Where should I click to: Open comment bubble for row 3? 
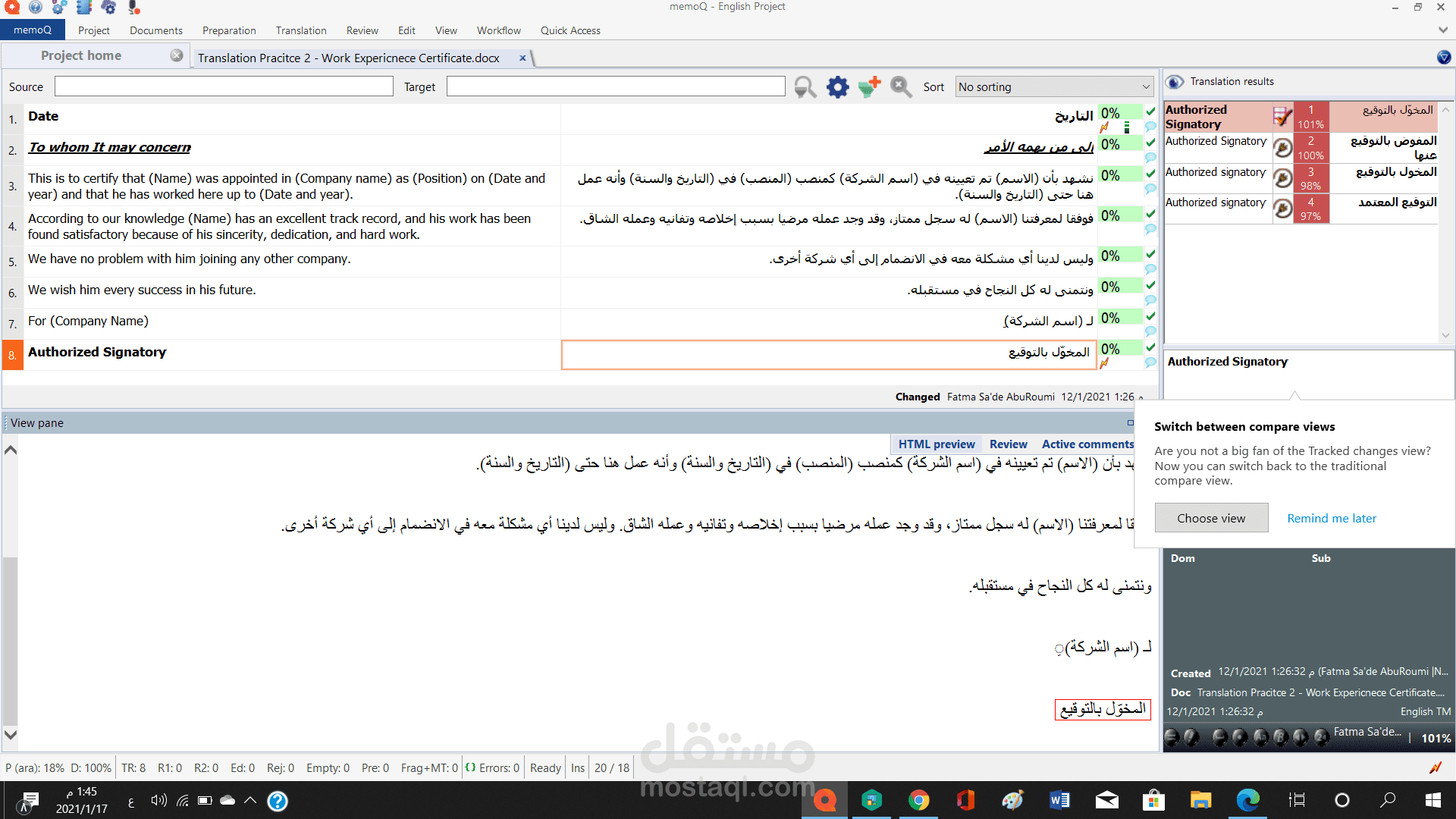point(1150,189)
